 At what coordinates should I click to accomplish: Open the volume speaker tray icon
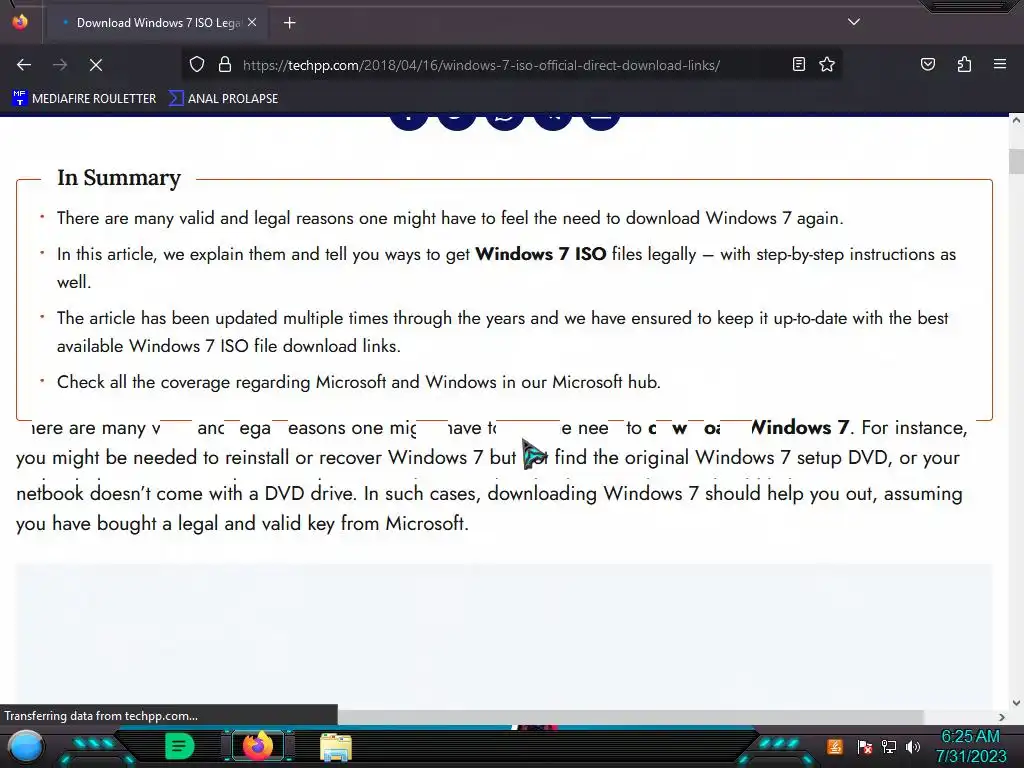point(913,746)
